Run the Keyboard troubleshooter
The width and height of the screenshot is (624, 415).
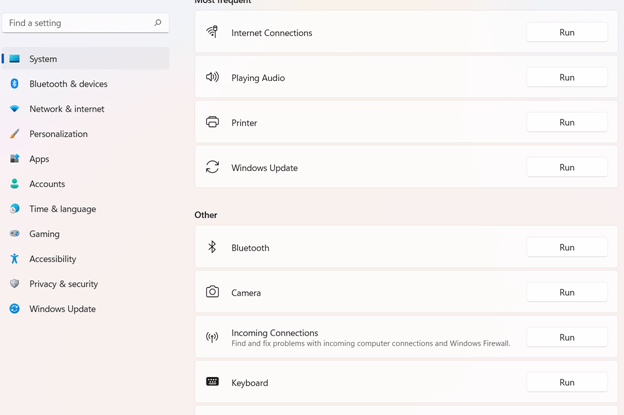tap(566, 383)
